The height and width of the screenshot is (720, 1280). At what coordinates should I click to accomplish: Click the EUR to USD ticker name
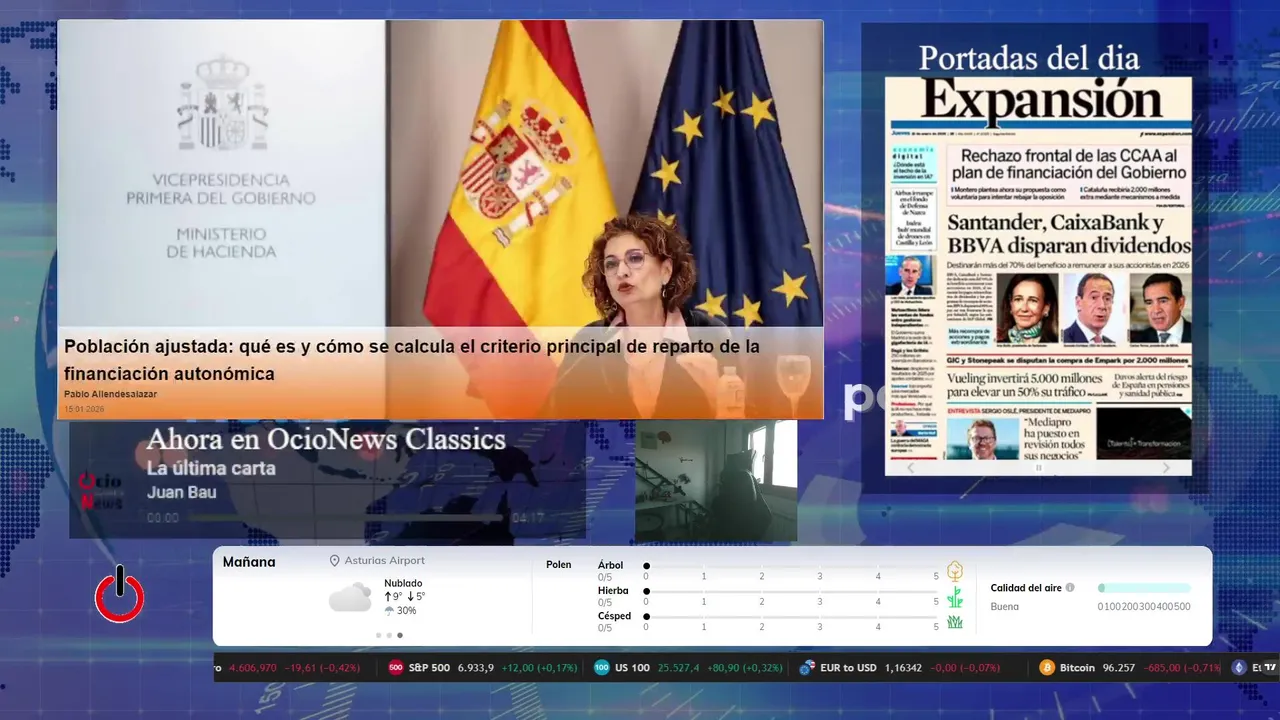coord(848,667)
